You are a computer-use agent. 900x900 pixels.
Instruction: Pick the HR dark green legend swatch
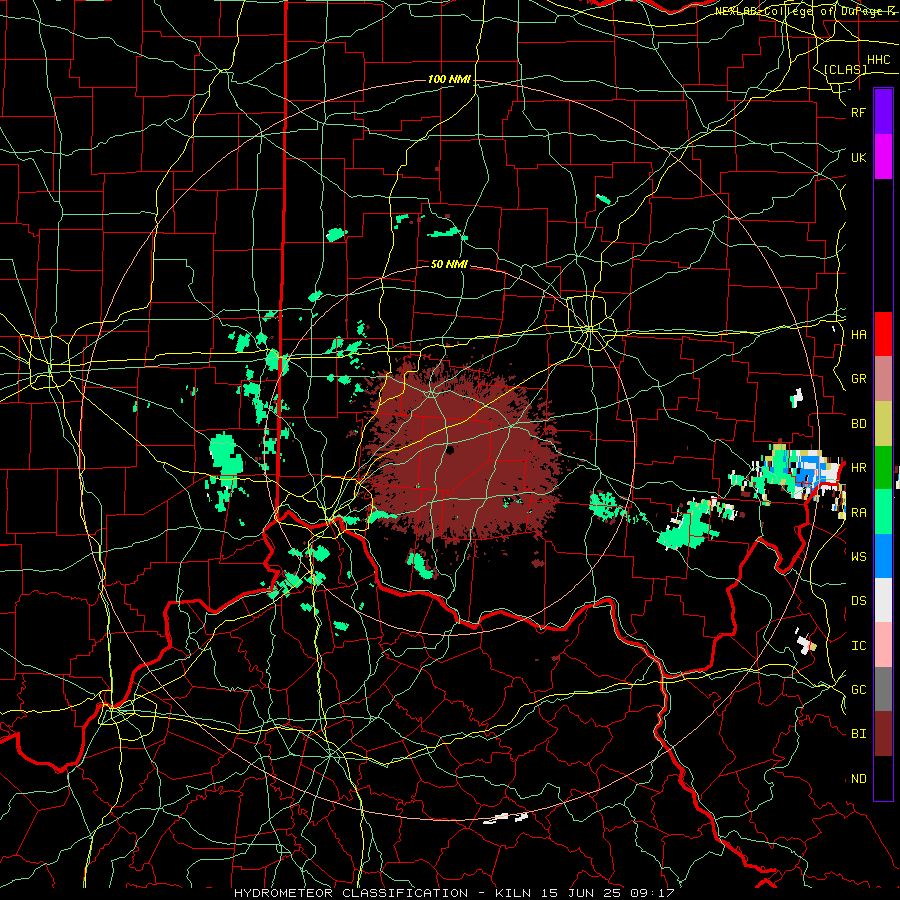point(883,467)
